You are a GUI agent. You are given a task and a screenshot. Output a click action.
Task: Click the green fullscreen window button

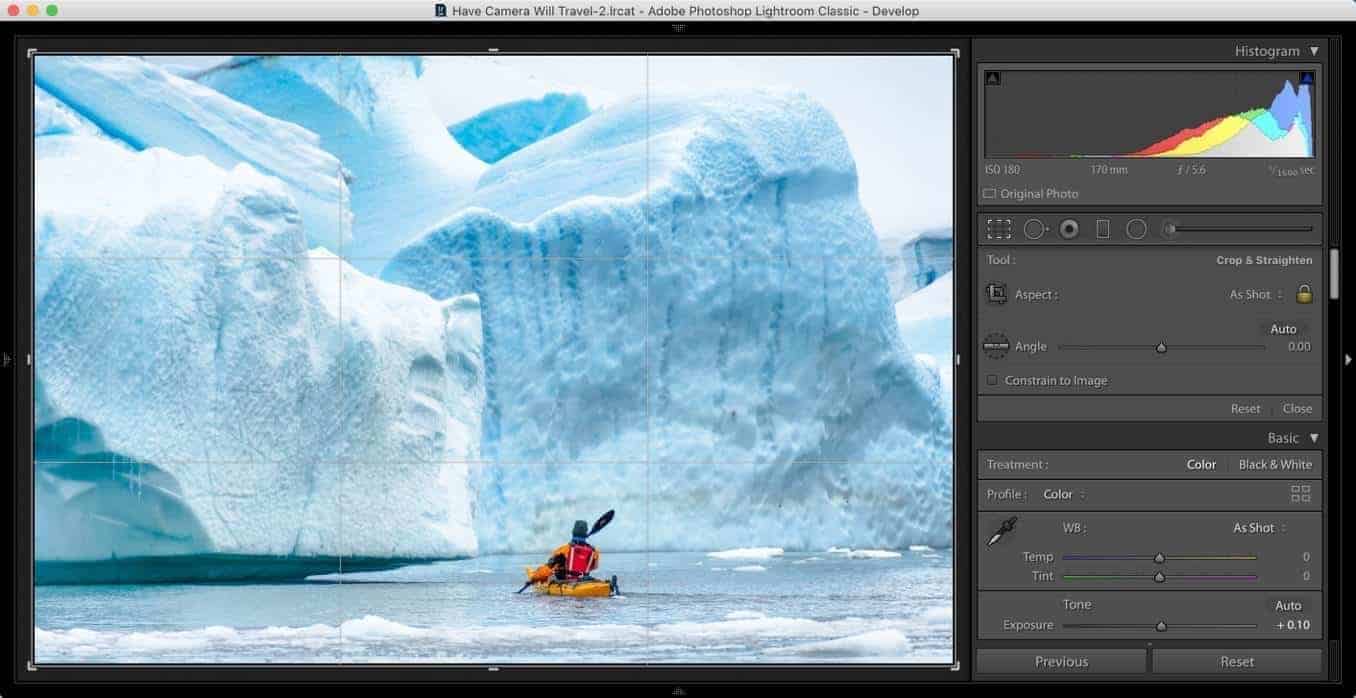tap(52, 10)
